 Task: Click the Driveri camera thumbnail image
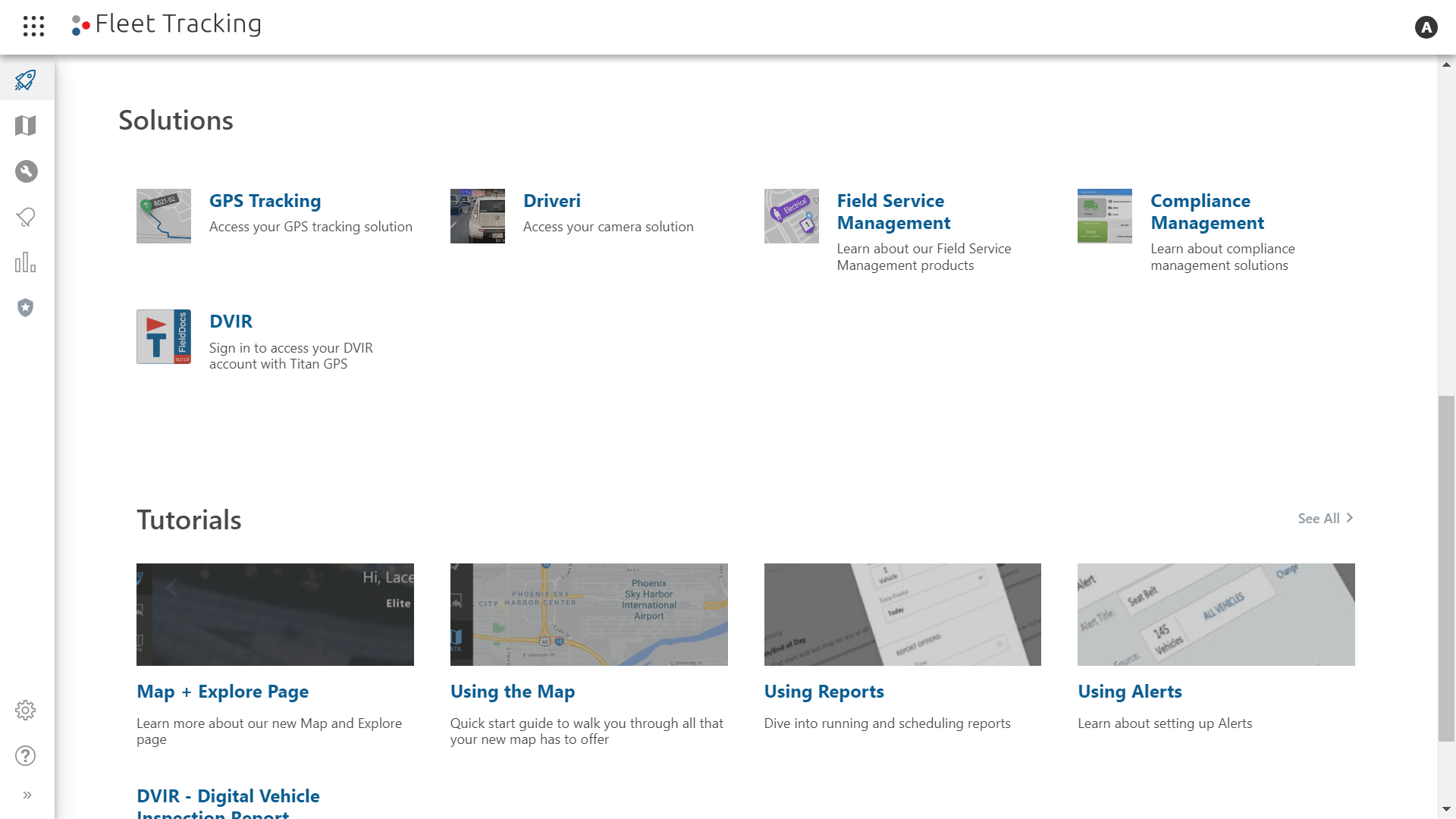point(478,216)
